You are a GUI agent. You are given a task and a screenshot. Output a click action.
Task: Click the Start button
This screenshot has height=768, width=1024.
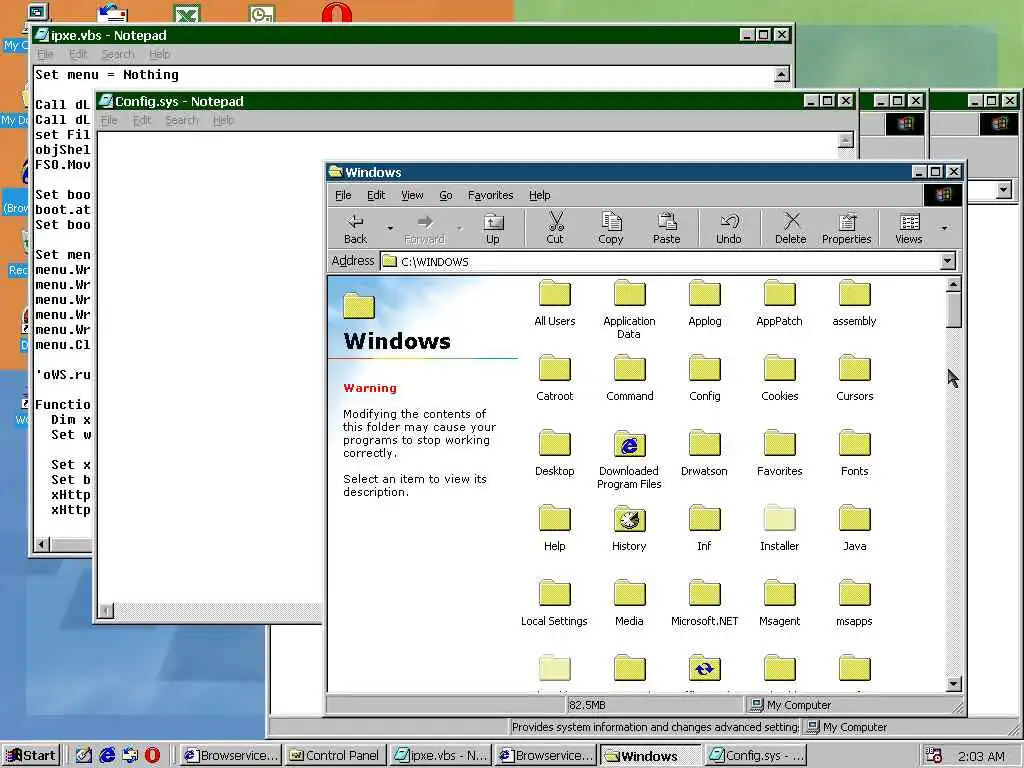pyautogui.click(x=31, y=756)
